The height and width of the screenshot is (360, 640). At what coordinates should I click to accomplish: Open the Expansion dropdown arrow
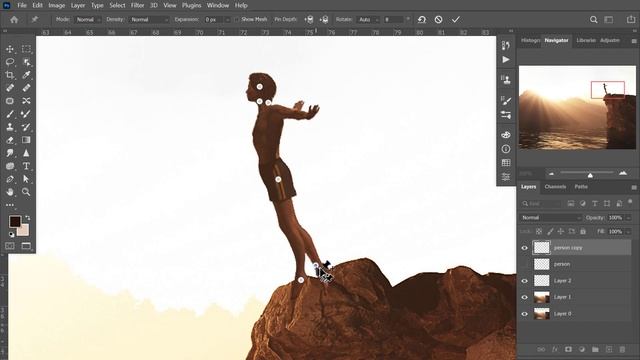click(227, 20)
